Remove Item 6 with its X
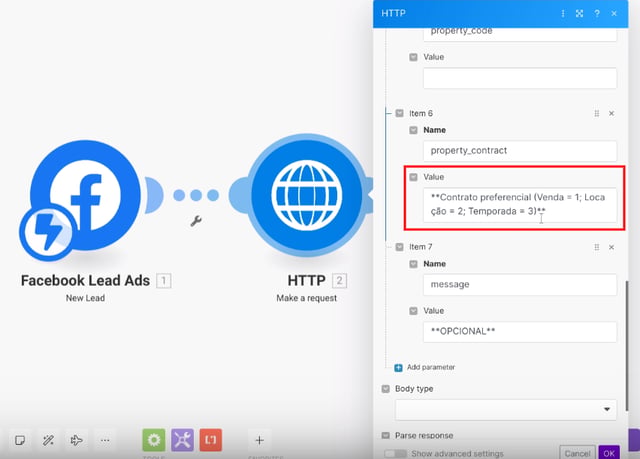Viewport: 640px width, 459px height. coord(611,113)
